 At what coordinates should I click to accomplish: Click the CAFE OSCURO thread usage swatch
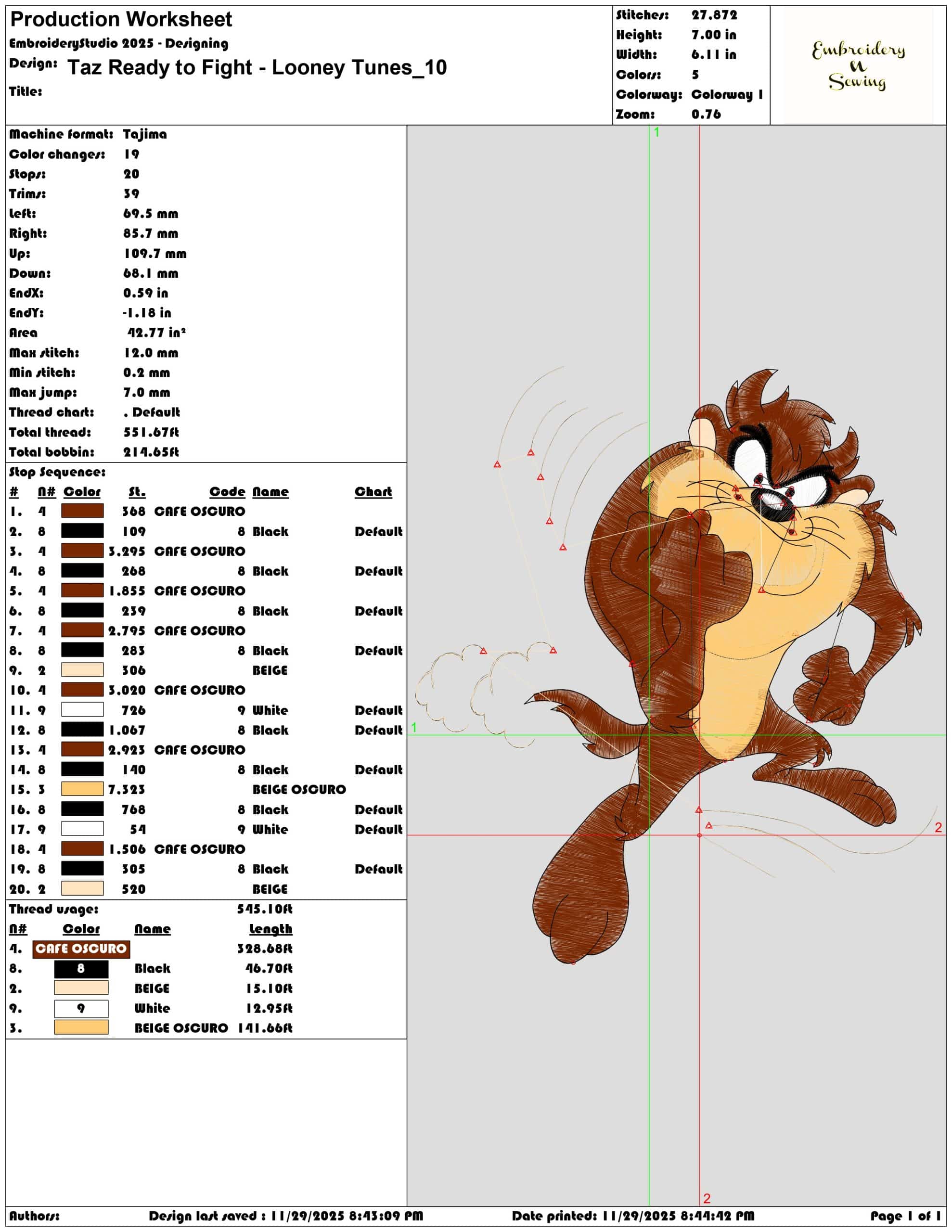pos(81,949)
